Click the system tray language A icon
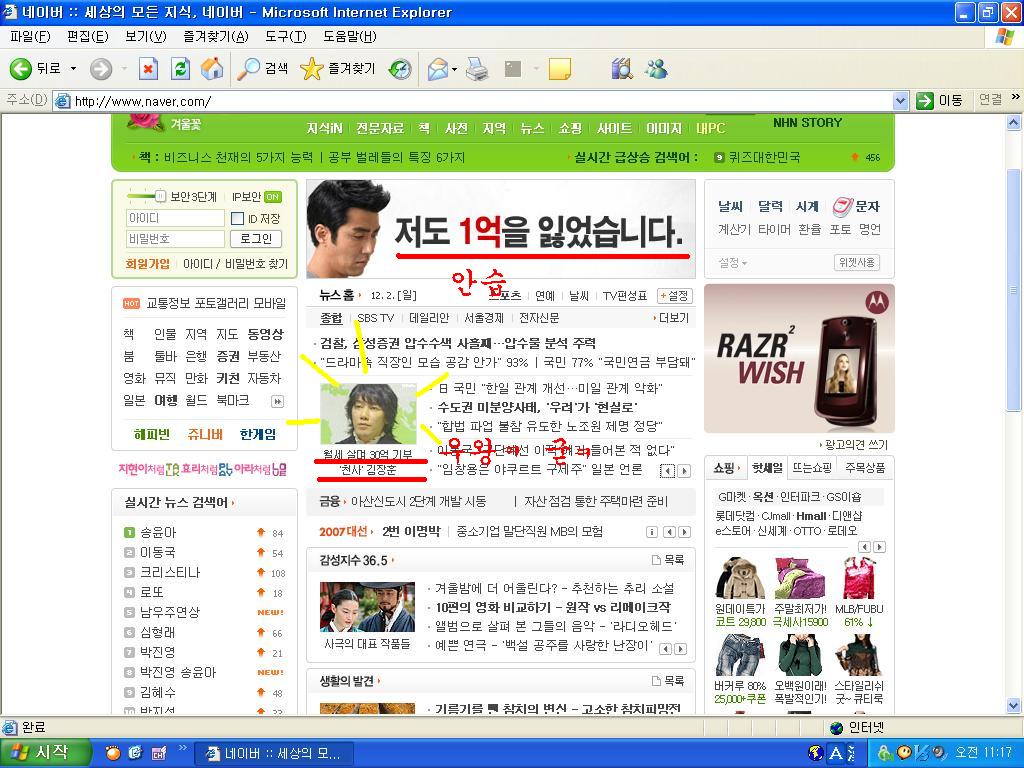This screenshot has height=768, width=1024. [835, 753]
